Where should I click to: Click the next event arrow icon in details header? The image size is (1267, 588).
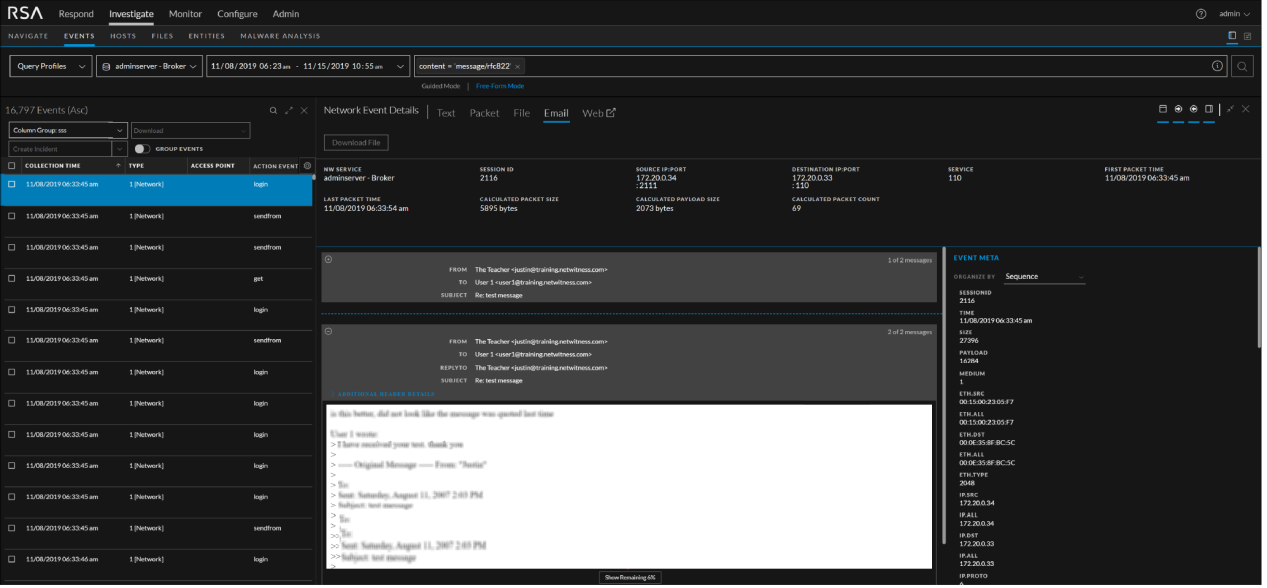click(1177, 109)
